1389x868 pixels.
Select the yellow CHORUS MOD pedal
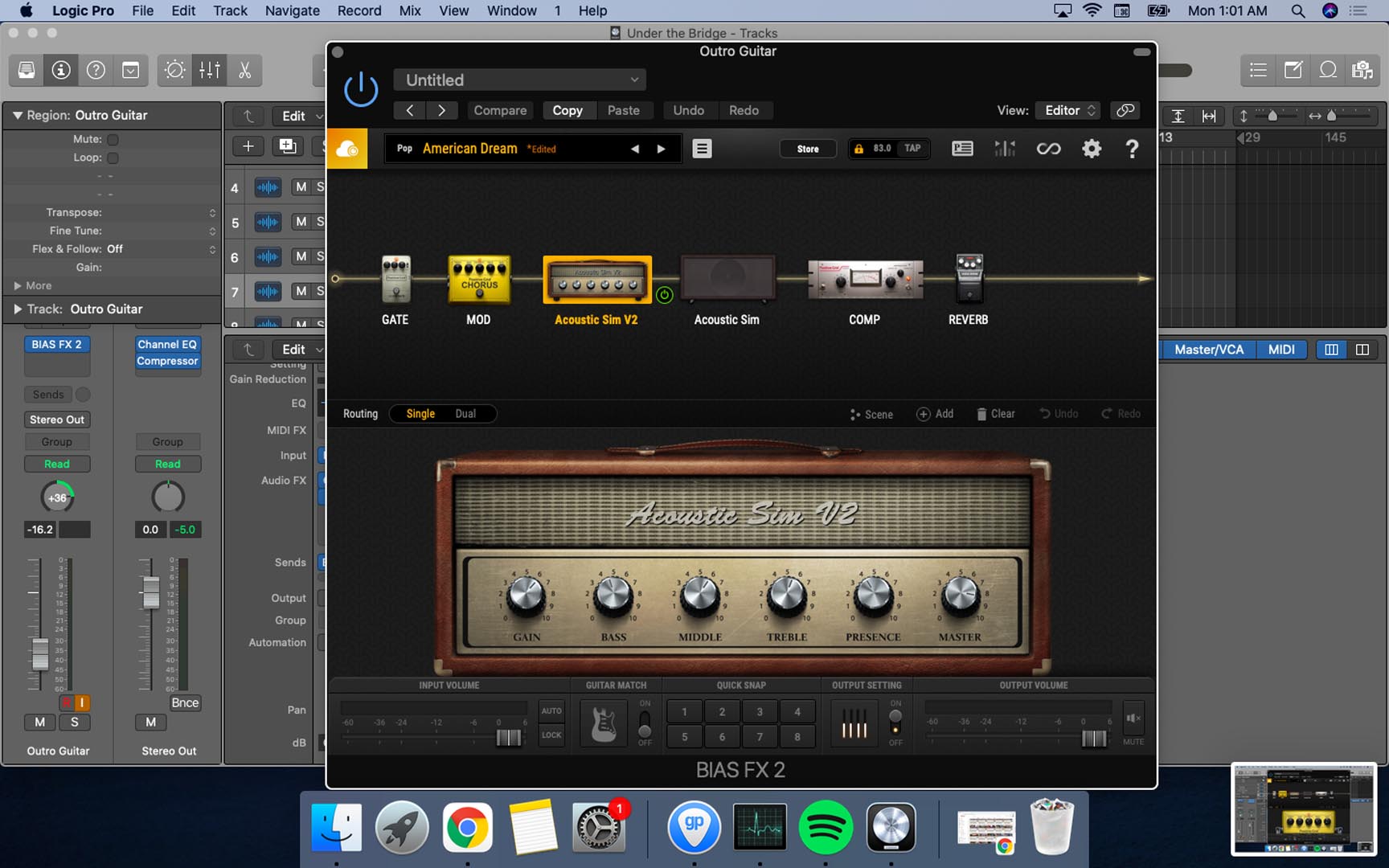[x=479, y=279]
